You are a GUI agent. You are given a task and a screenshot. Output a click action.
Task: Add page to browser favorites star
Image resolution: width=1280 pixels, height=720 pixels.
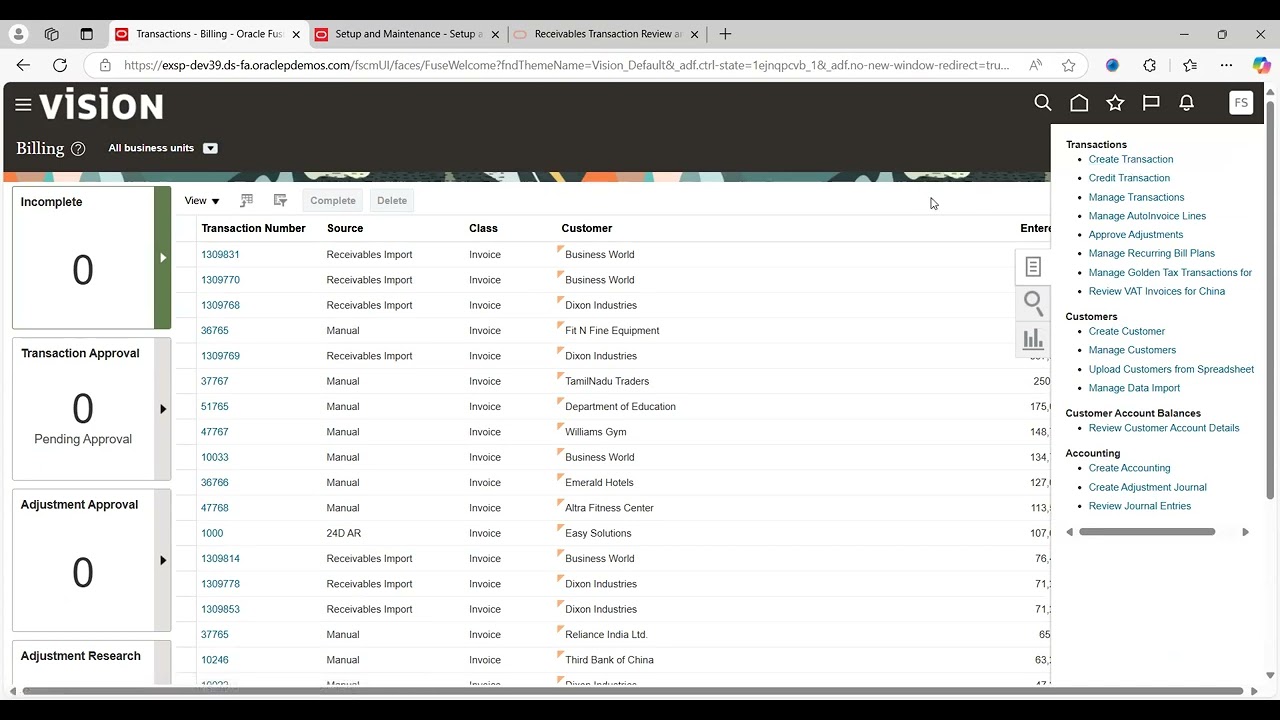click(x=1069, y=65)
